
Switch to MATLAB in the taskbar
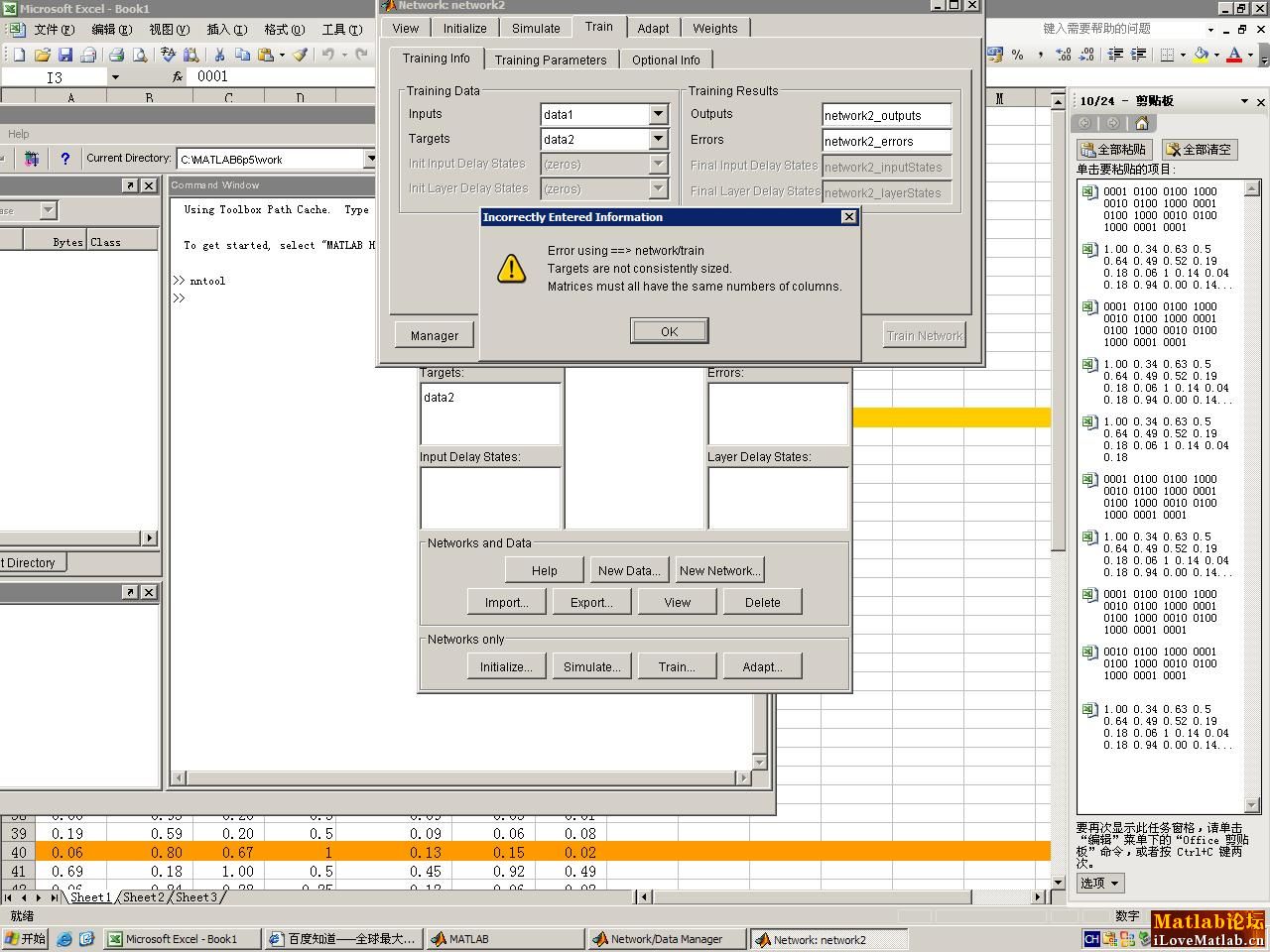(x=505, y=939)
